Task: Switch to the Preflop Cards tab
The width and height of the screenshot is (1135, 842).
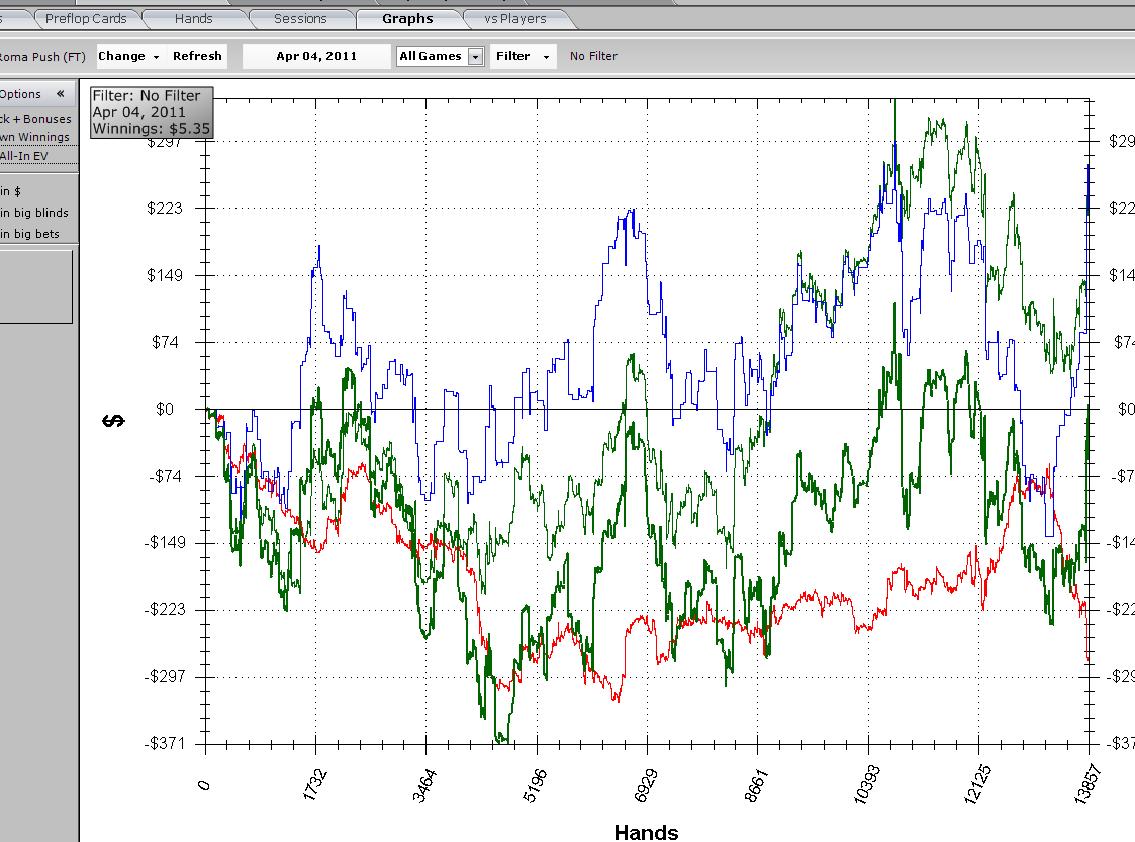Action: pyautogui.click(x=86, y=18)
